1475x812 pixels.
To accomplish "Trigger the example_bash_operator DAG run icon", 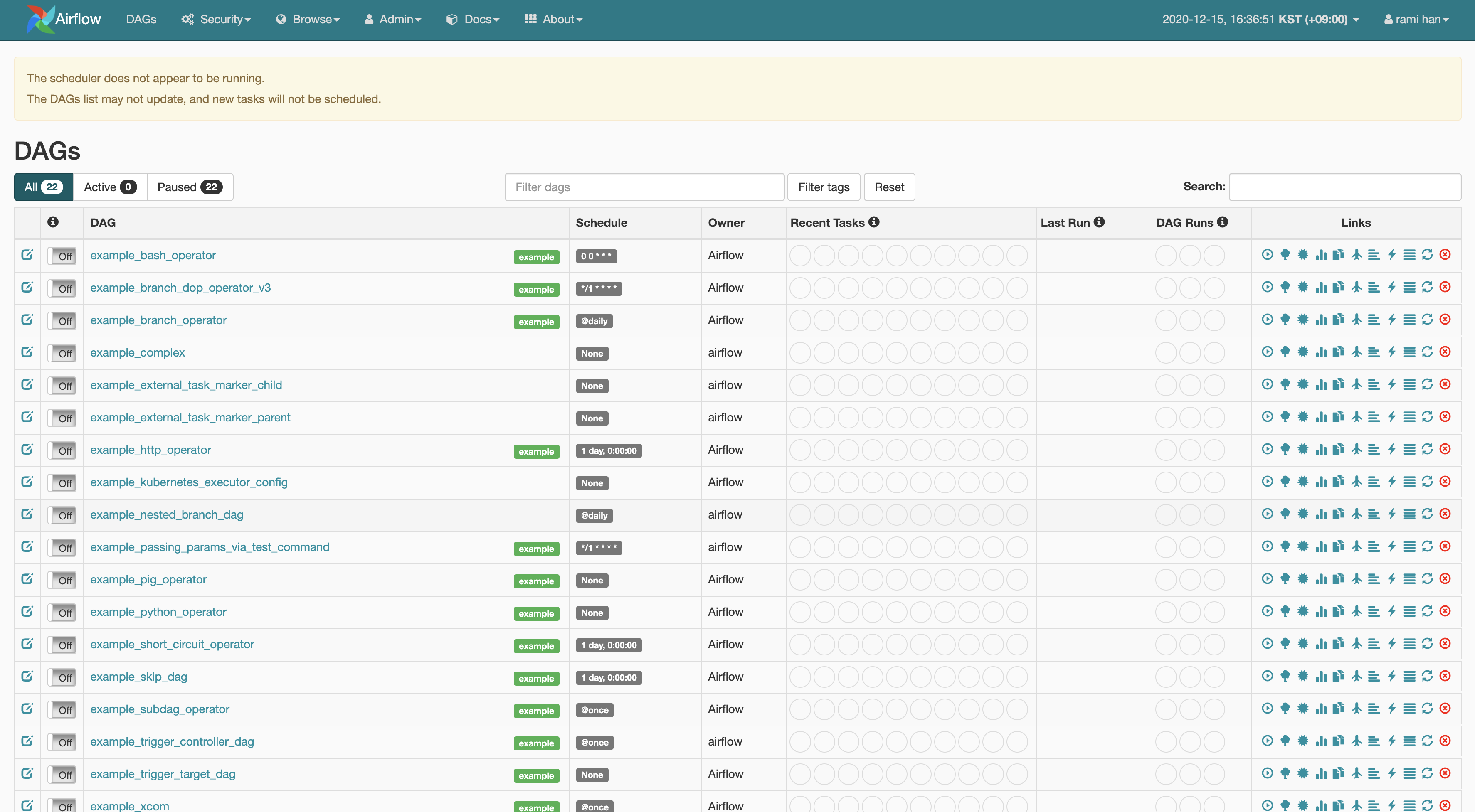I will coord(1267,255).
